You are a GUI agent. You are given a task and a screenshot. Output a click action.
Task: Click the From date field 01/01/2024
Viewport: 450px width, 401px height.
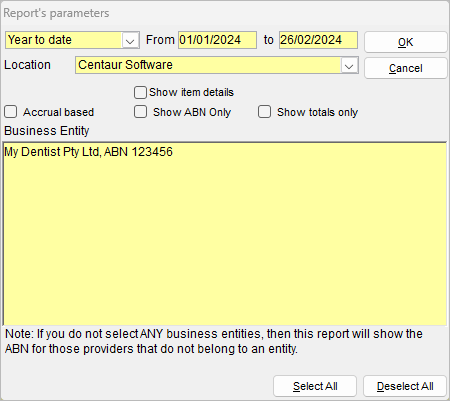pyautogui.click(x=217, y=40)
